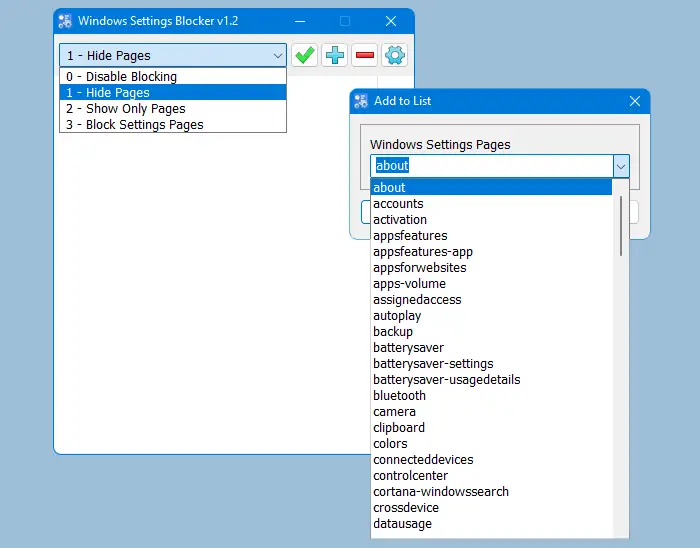Select 'connecteddevices' from the pages list

492,460
